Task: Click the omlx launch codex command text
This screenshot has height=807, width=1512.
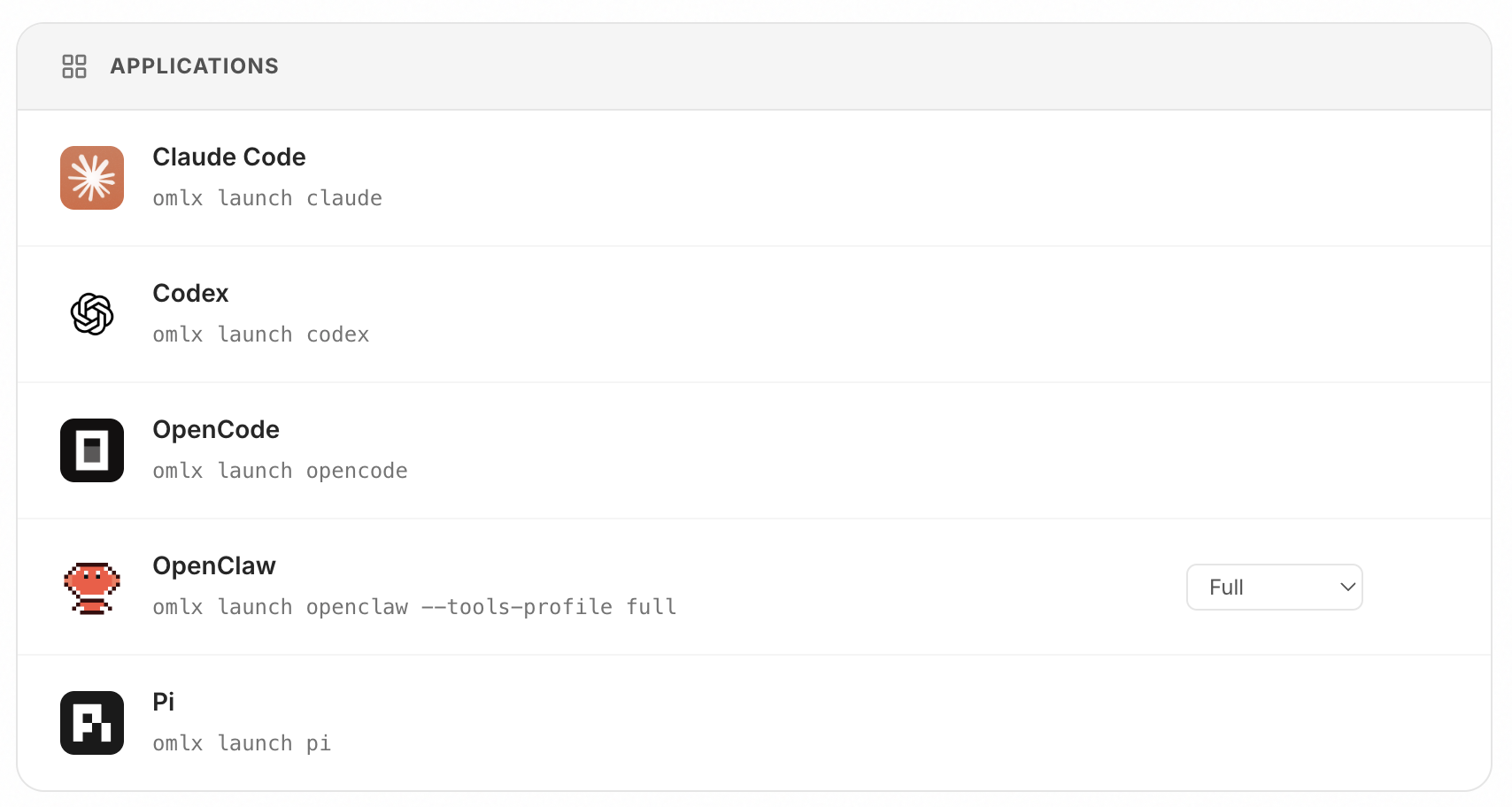Action: click(261, 334)
